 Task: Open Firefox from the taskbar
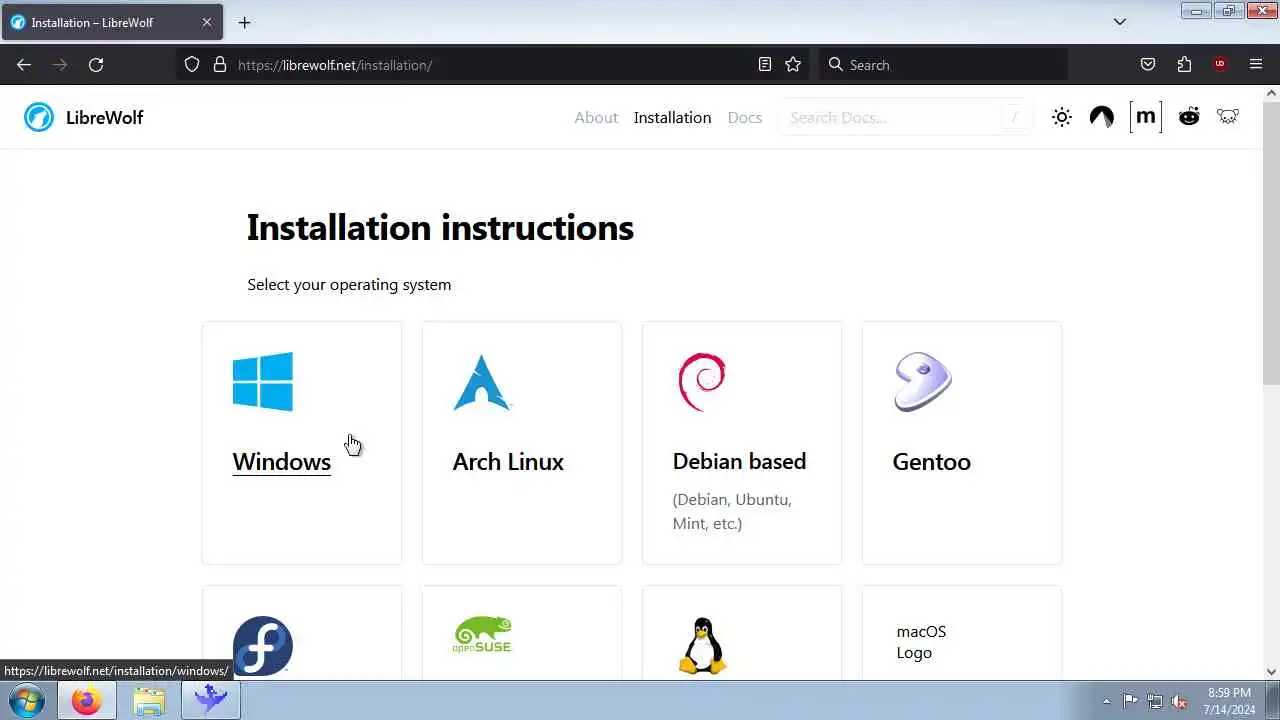tap(86, 701)
